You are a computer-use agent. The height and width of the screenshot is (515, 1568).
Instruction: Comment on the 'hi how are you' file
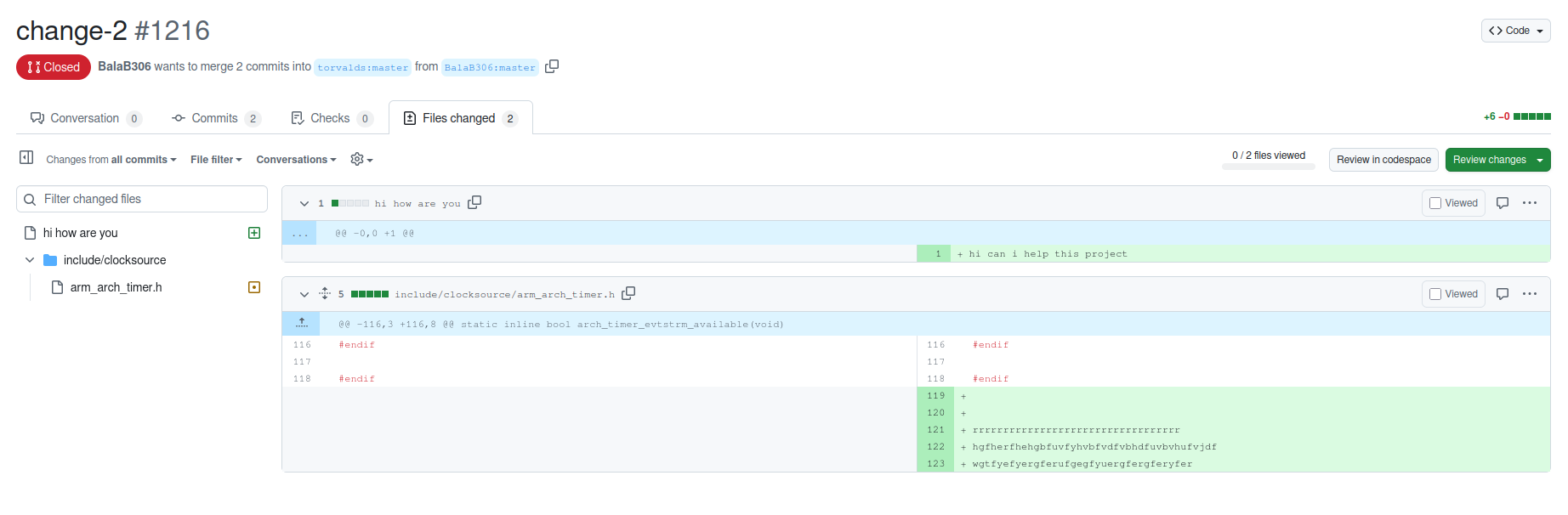tap(1503, 203)
